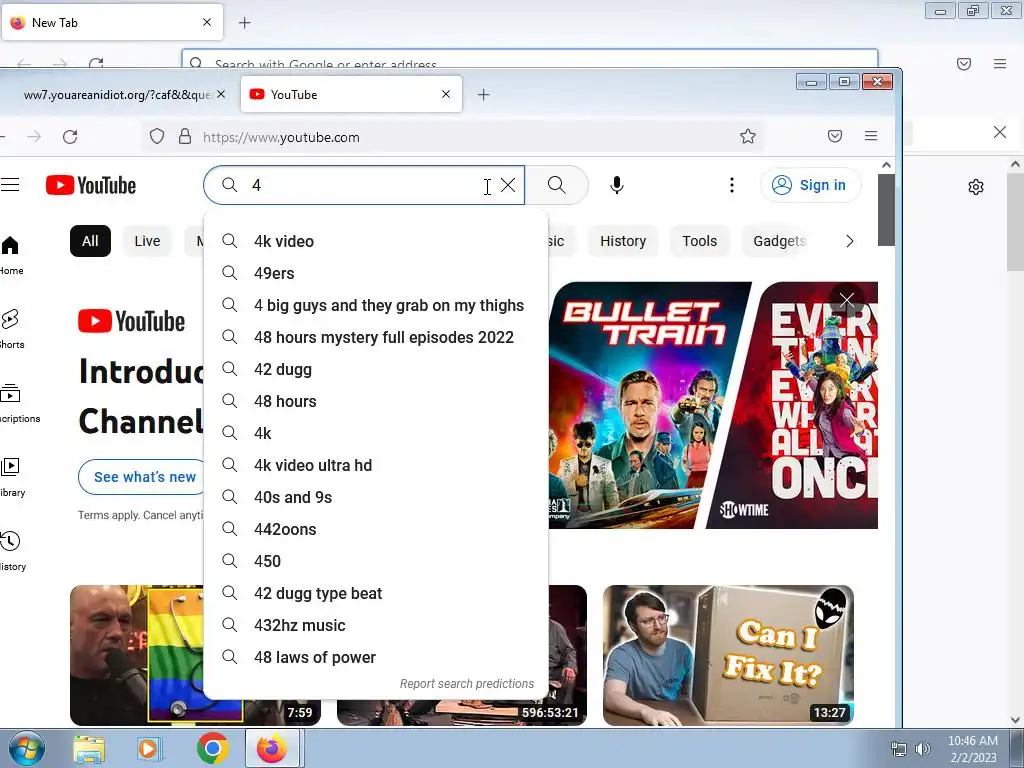Viewport: 1024px width, 768px height.
Task: Dismiss the Bullet Train promo banner
Action: [x=846, y=300]
